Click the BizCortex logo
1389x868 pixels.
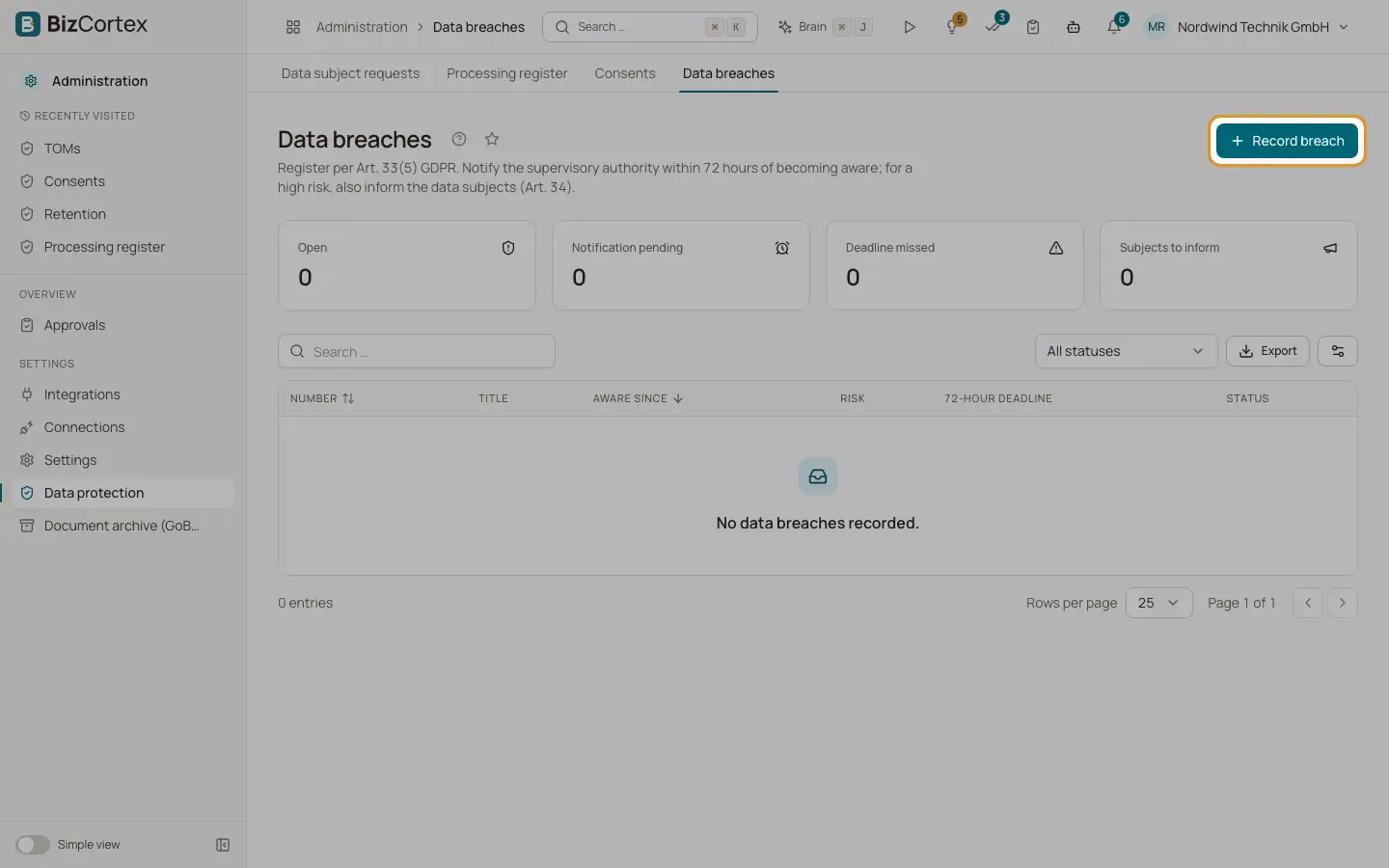(x=82, y=24)
